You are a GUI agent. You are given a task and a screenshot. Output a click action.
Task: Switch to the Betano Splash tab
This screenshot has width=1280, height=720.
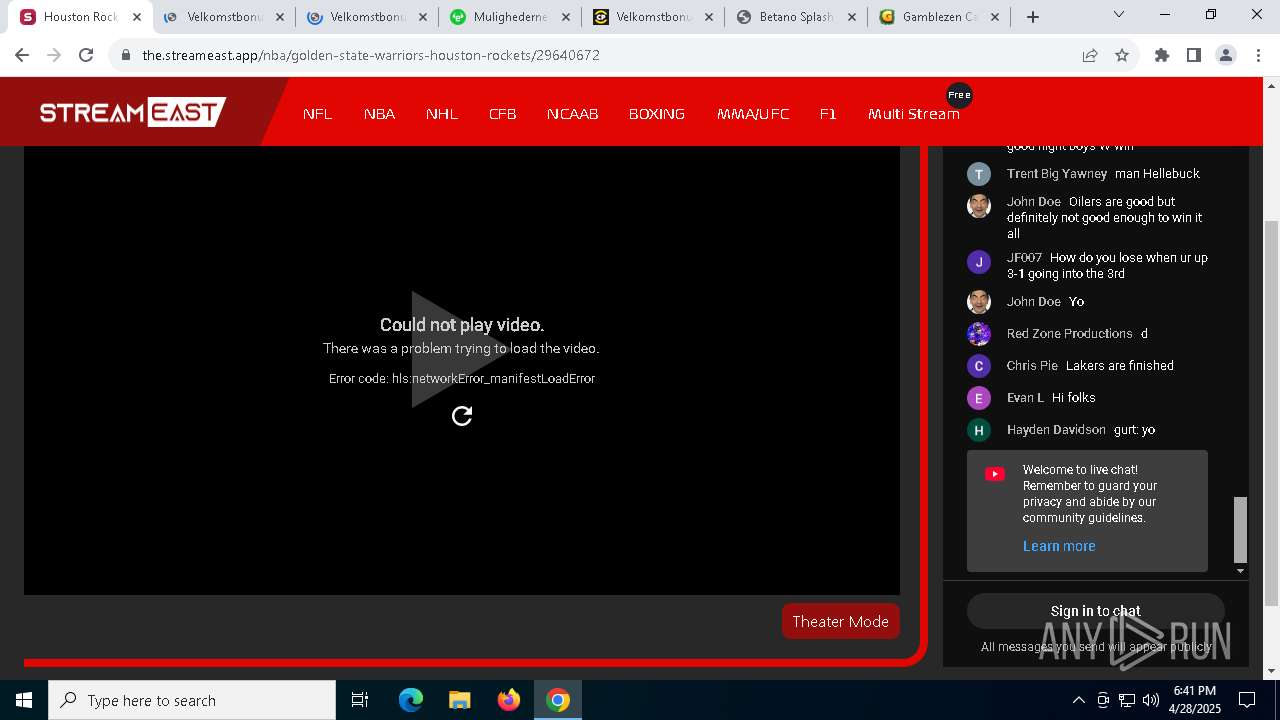click(x=797, y=17)
